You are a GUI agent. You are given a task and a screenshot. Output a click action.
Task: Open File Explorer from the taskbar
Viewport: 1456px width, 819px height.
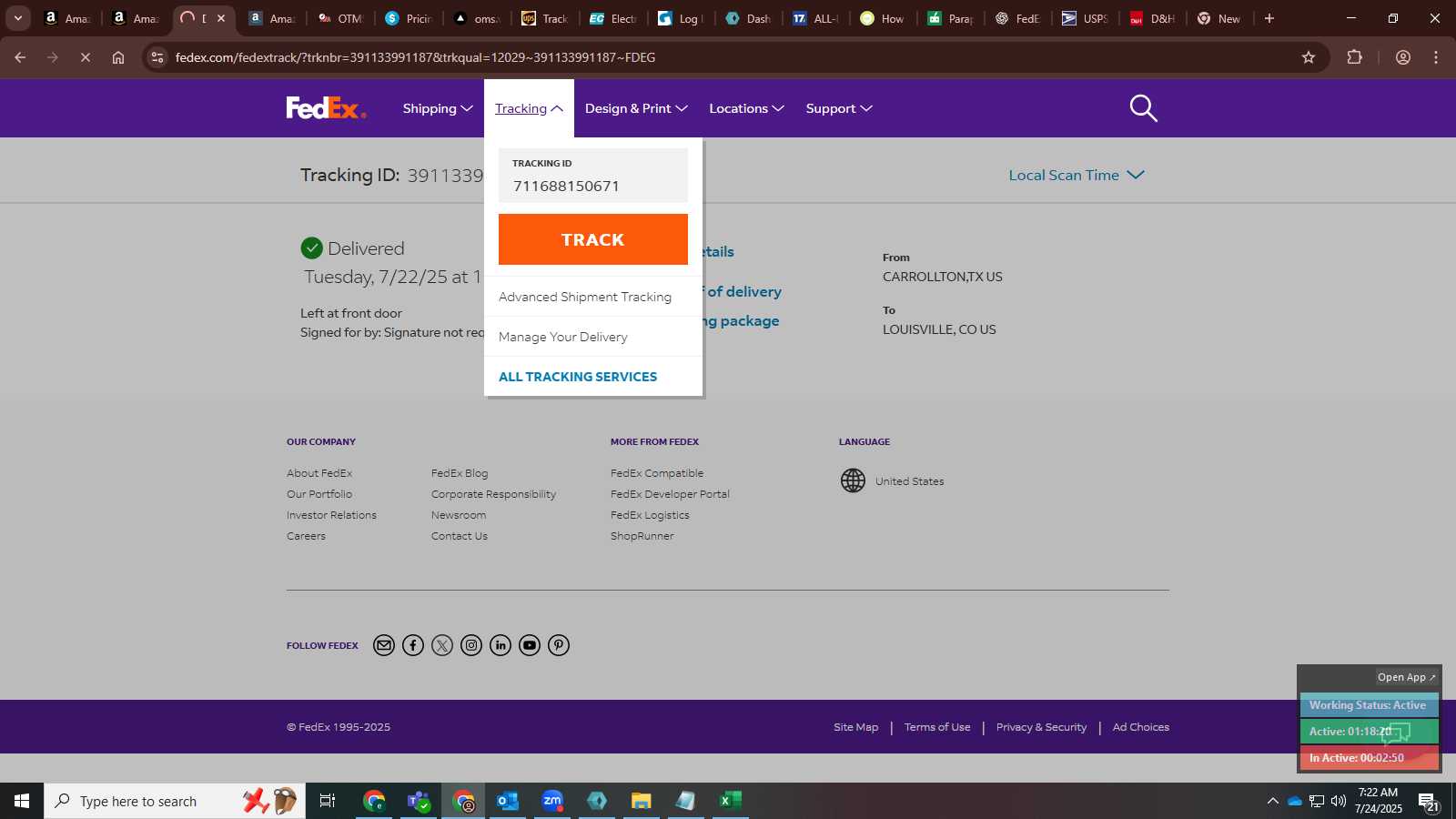[x=642, y=801]
